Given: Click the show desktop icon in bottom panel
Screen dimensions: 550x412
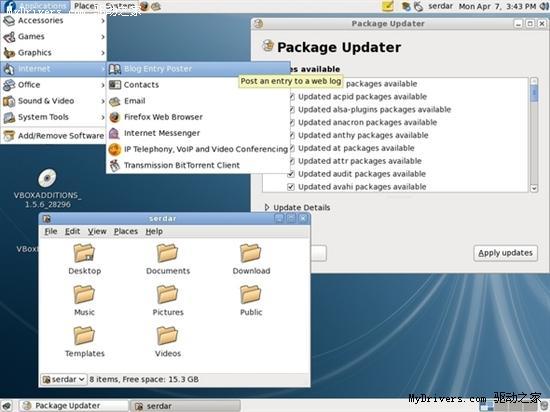Looking at the screenshot, I should 6,406.
